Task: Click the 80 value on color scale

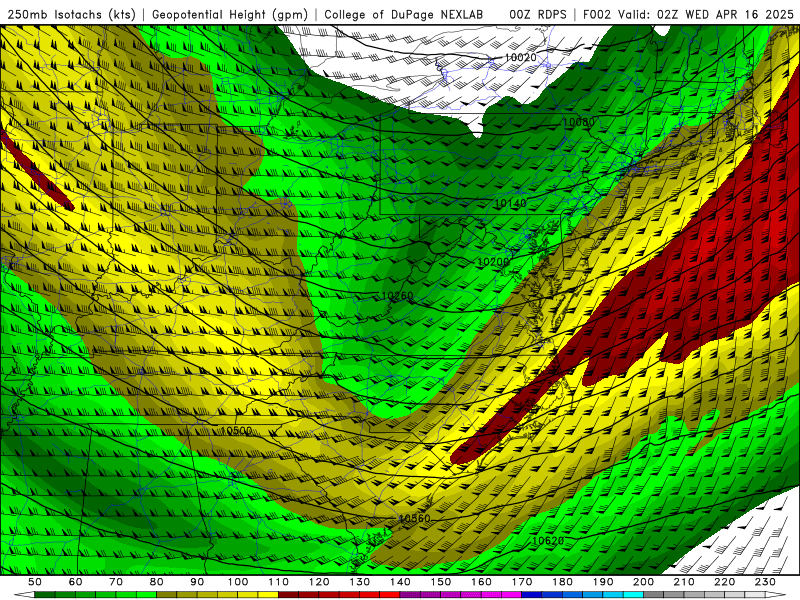Action: tap(157, 582)
